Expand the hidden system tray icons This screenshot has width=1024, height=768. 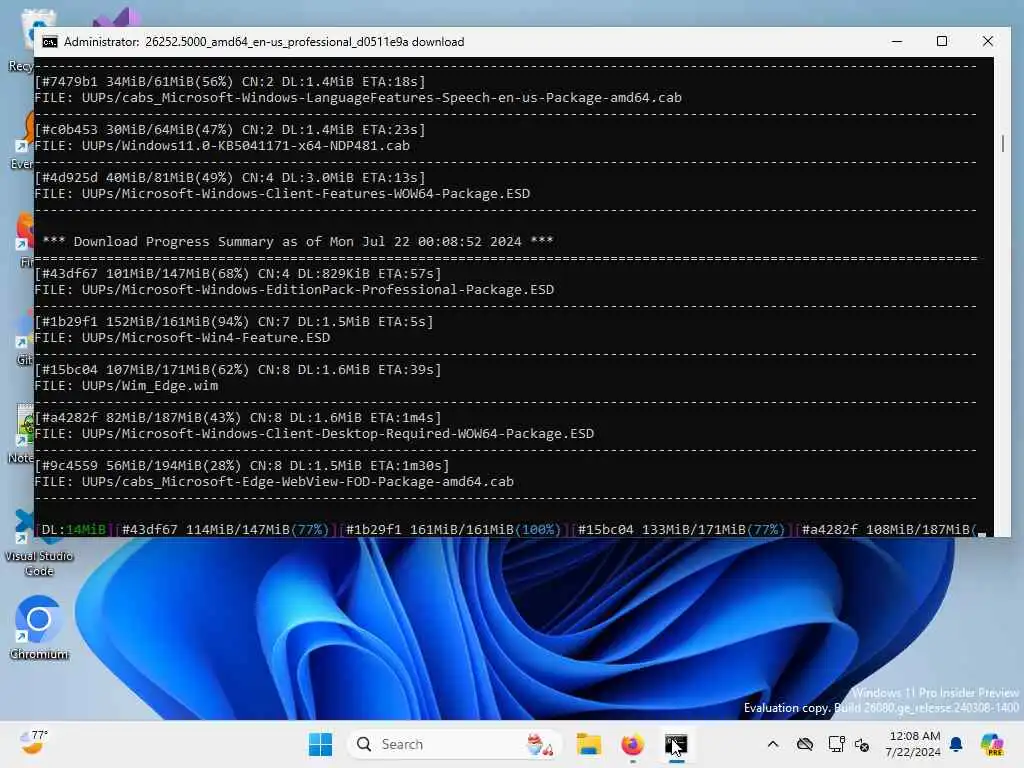point(773,744)
